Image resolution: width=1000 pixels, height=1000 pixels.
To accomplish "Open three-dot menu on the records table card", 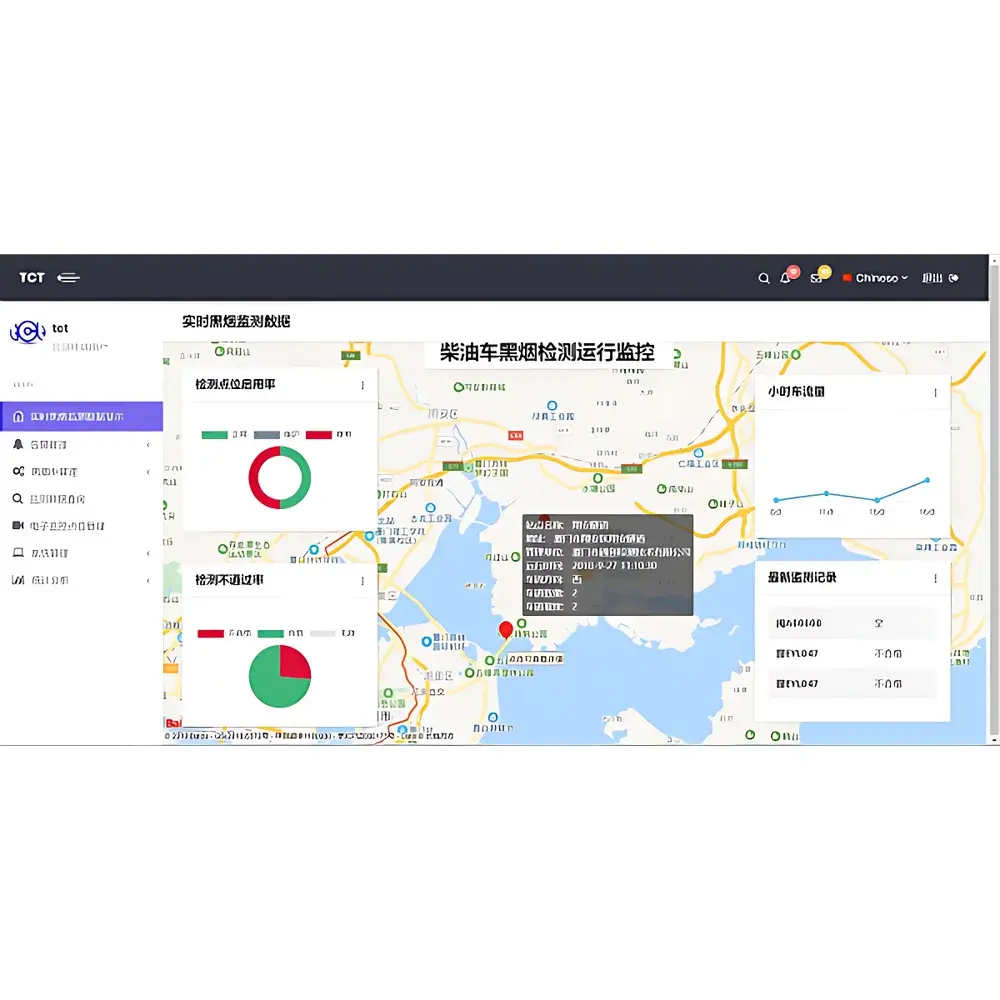I will click(936, 578).
